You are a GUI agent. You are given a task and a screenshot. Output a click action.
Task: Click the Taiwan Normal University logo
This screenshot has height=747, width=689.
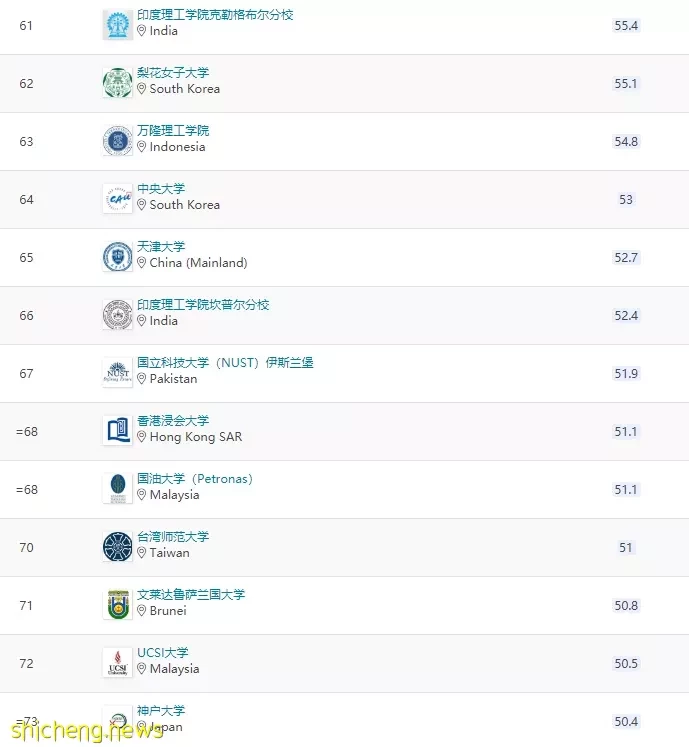(118, 547)
